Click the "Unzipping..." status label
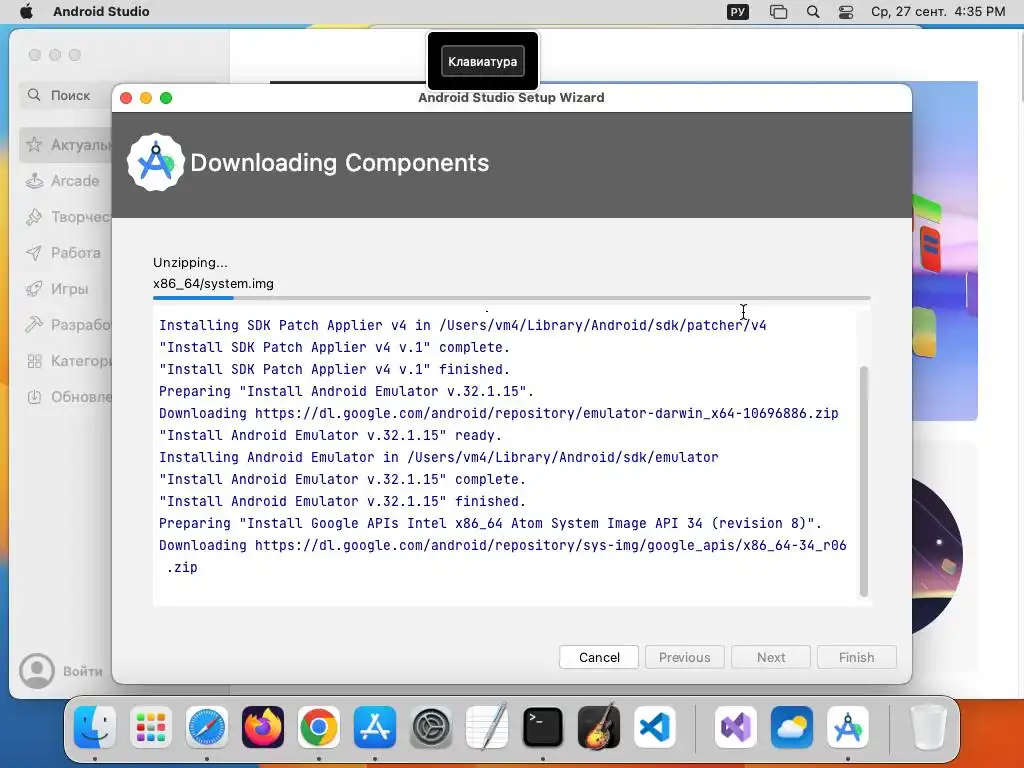The image size is (1024, 768). point(190,263)
